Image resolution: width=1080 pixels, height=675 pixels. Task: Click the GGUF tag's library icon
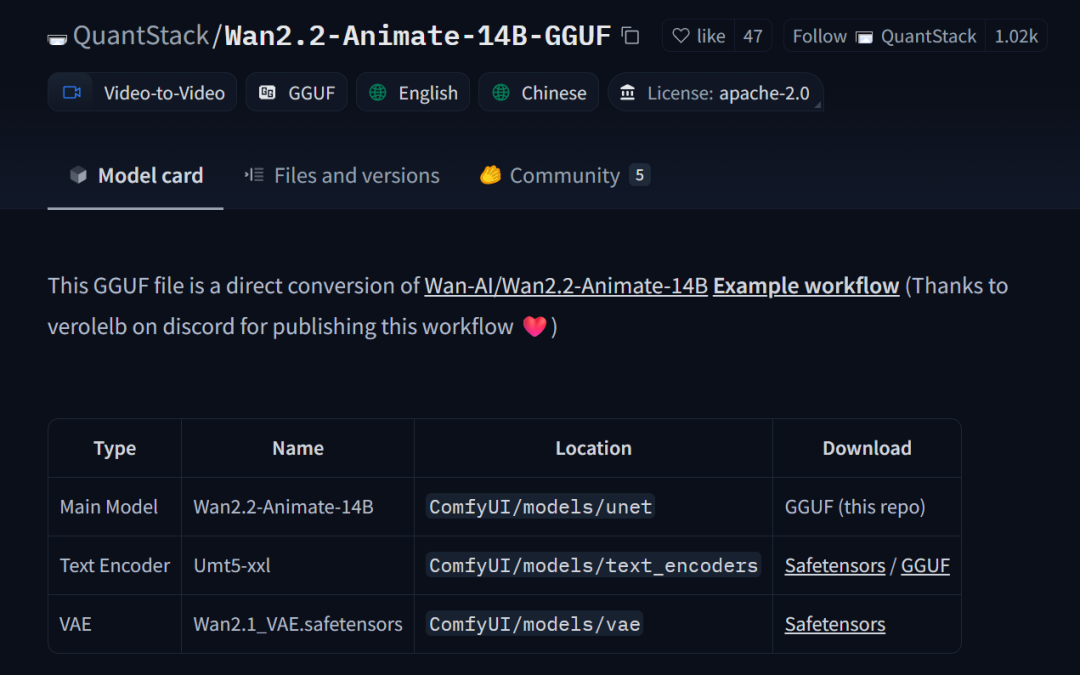pos(267,92)
